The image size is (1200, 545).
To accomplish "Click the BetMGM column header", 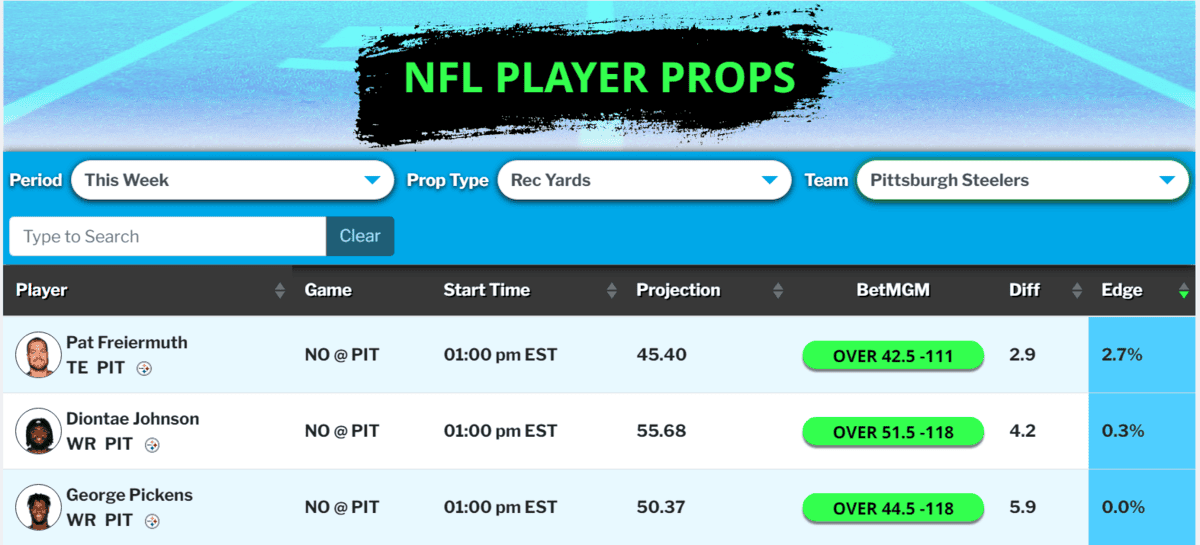I will (893, 290).
